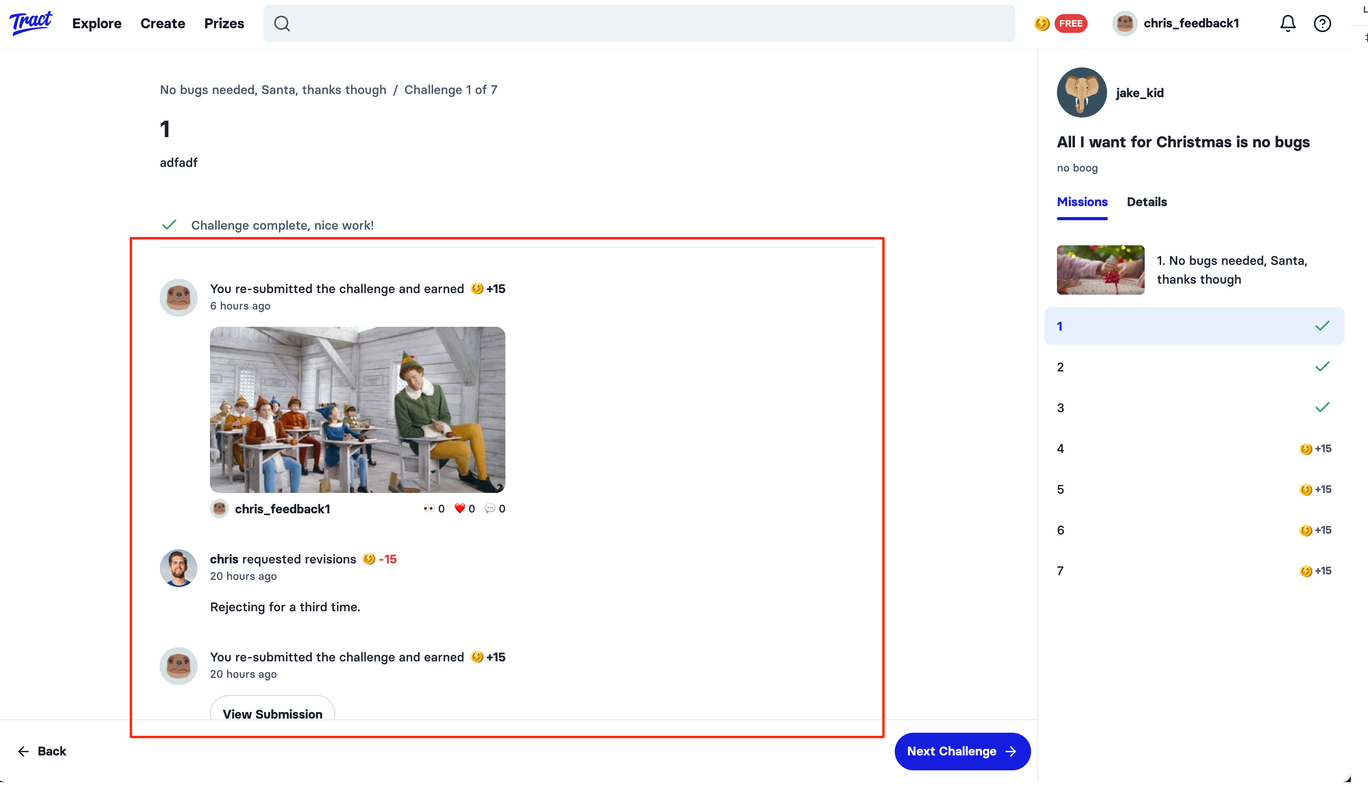The image size is (1368, 786).
Task: Switch to the Details tab
Action: (x=1147, y=202)
